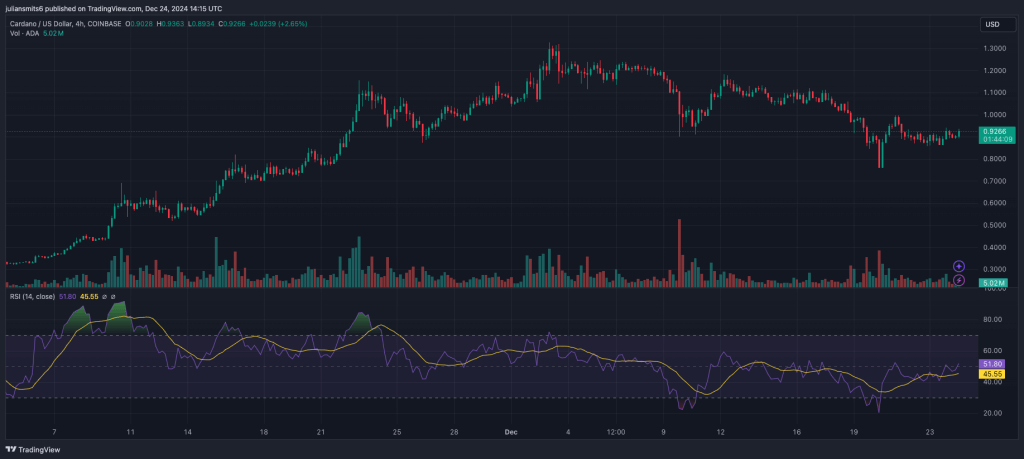Click the green 5.02M volume axis label
This screenshot has height=459, width=1024.
coord(991,283)
